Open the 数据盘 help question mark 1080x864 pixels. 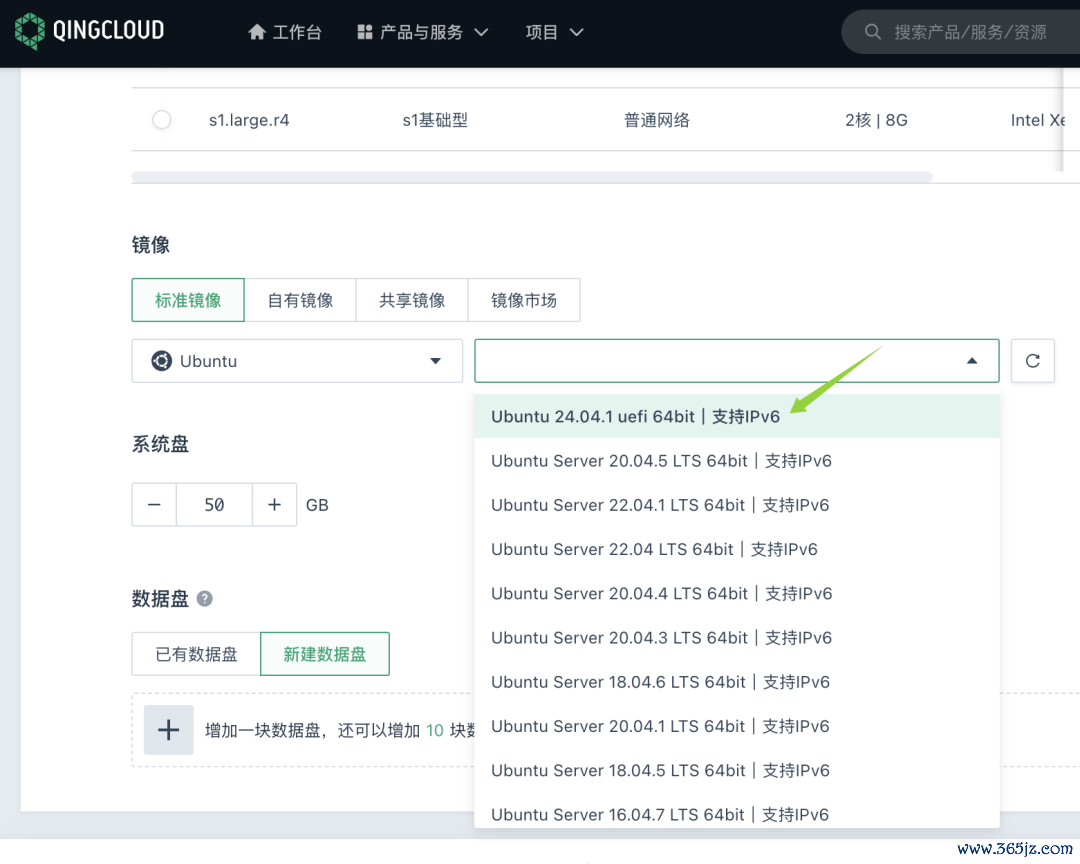click(205, 599)
